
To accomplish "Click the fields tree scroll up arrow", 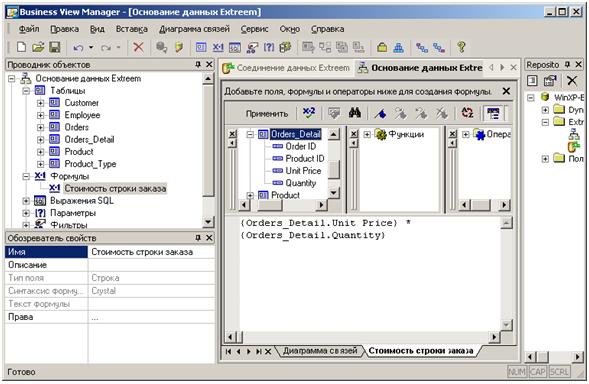I will click(x=334, y=134).
